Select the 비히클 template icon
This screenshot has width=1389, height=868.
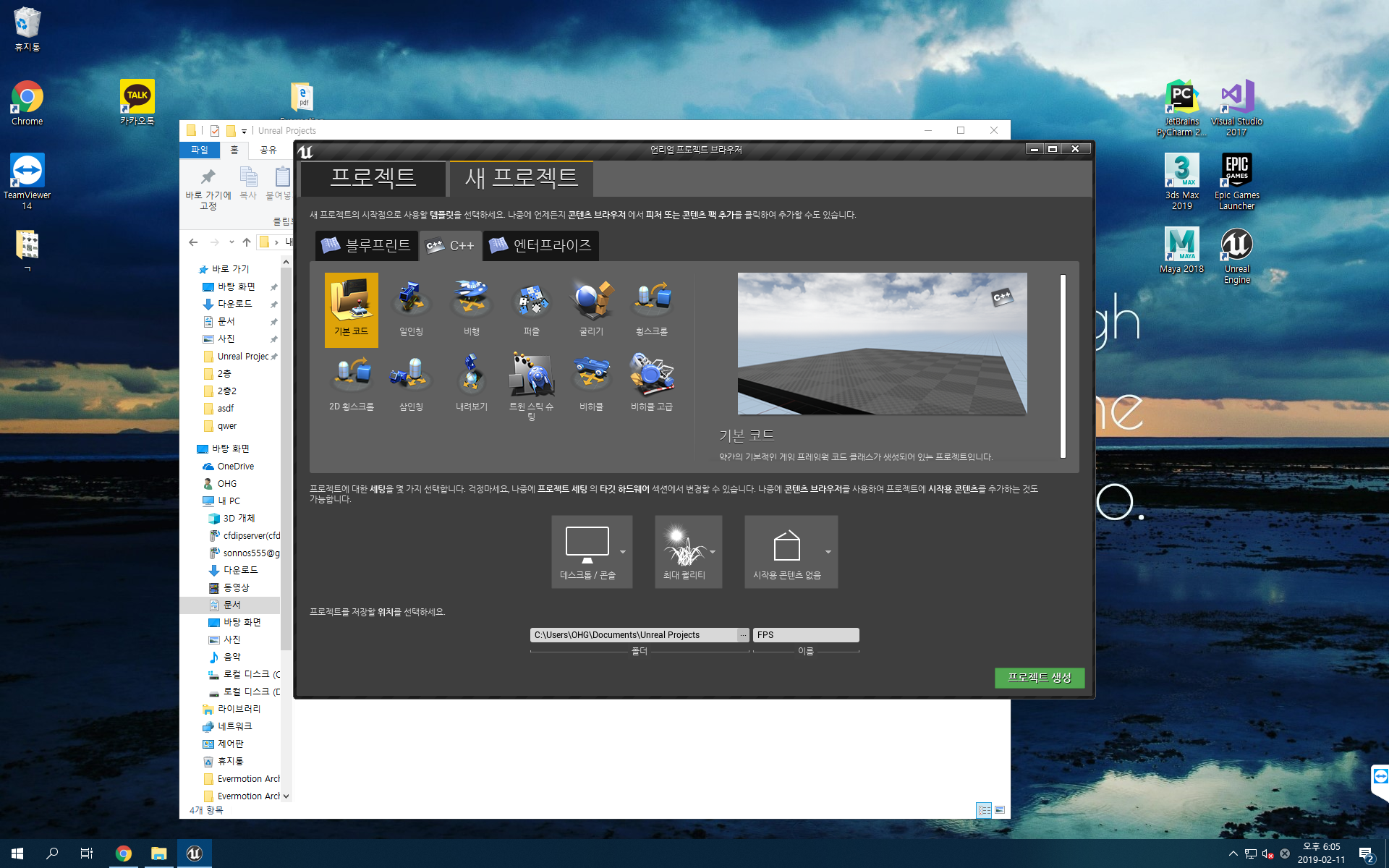click(x=592, y=385)
